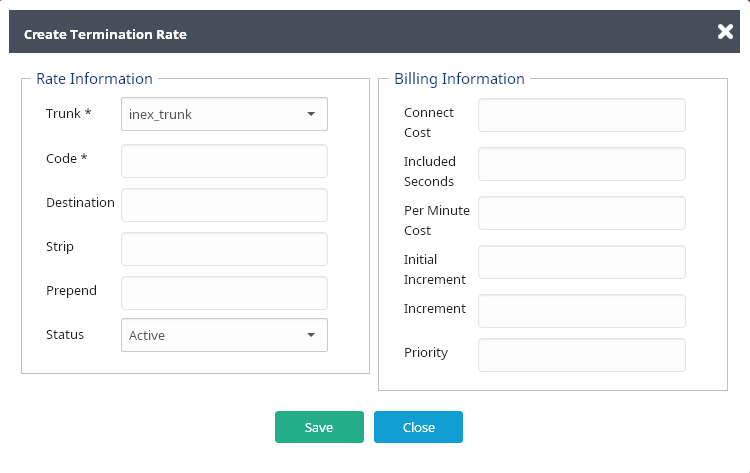
Task: Click the Connect Cost field
Action: tap(582, 115)
